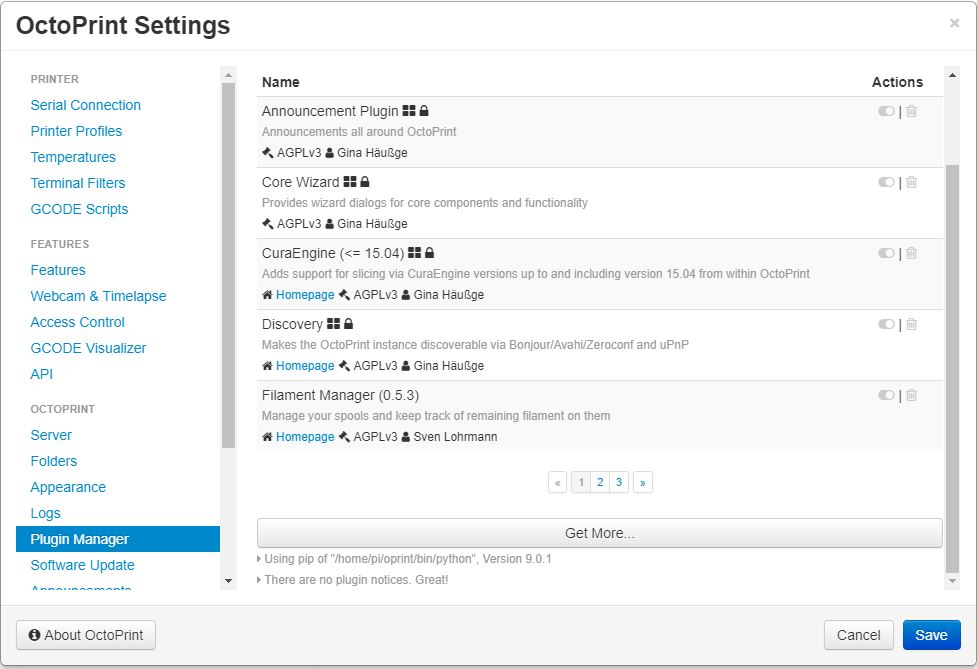Open Printer Profiles settings
The image size is (977, 669).
(77, 131)
